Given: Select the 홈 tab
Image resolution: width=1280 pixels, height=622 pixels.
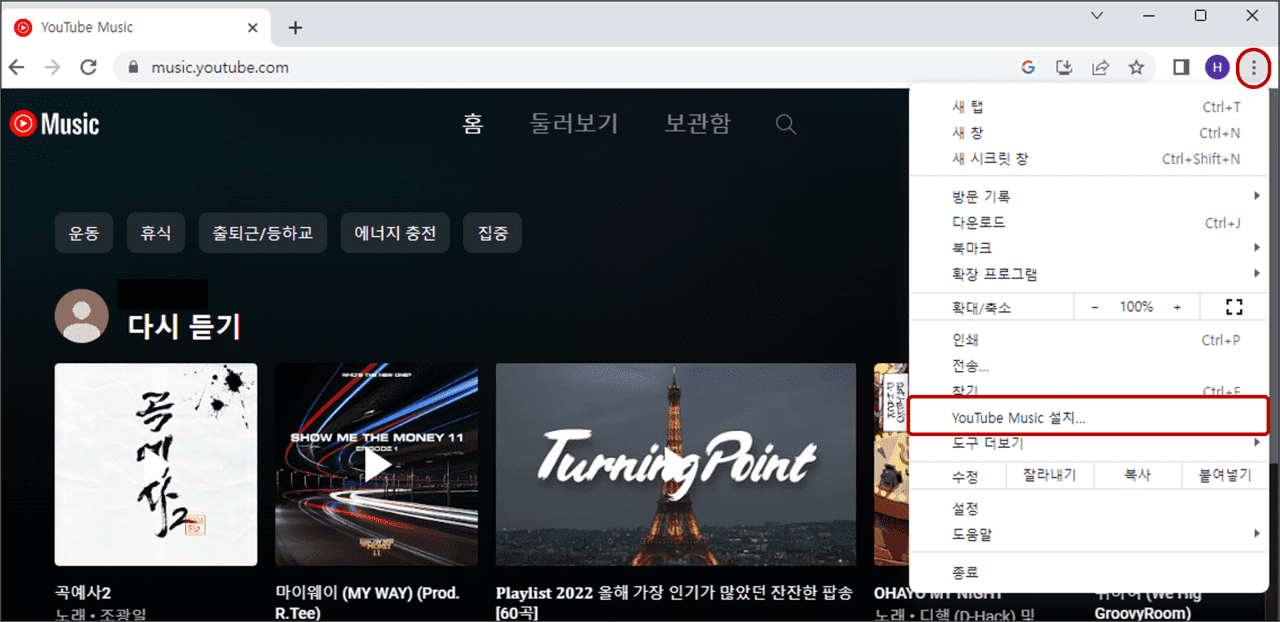Looking at the screenshot, I should (x=473, y=124).
